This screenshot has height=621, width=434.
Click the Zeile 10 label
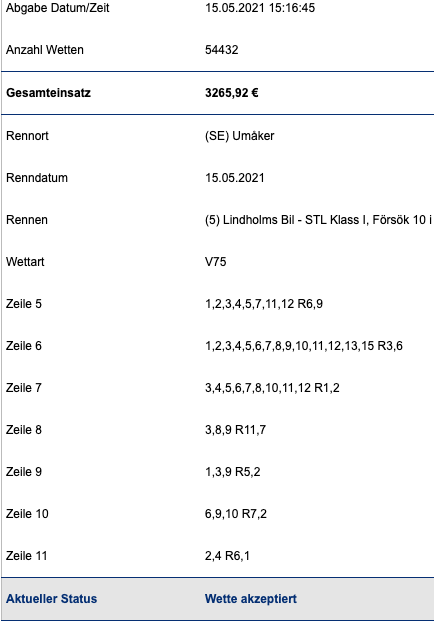27,514
